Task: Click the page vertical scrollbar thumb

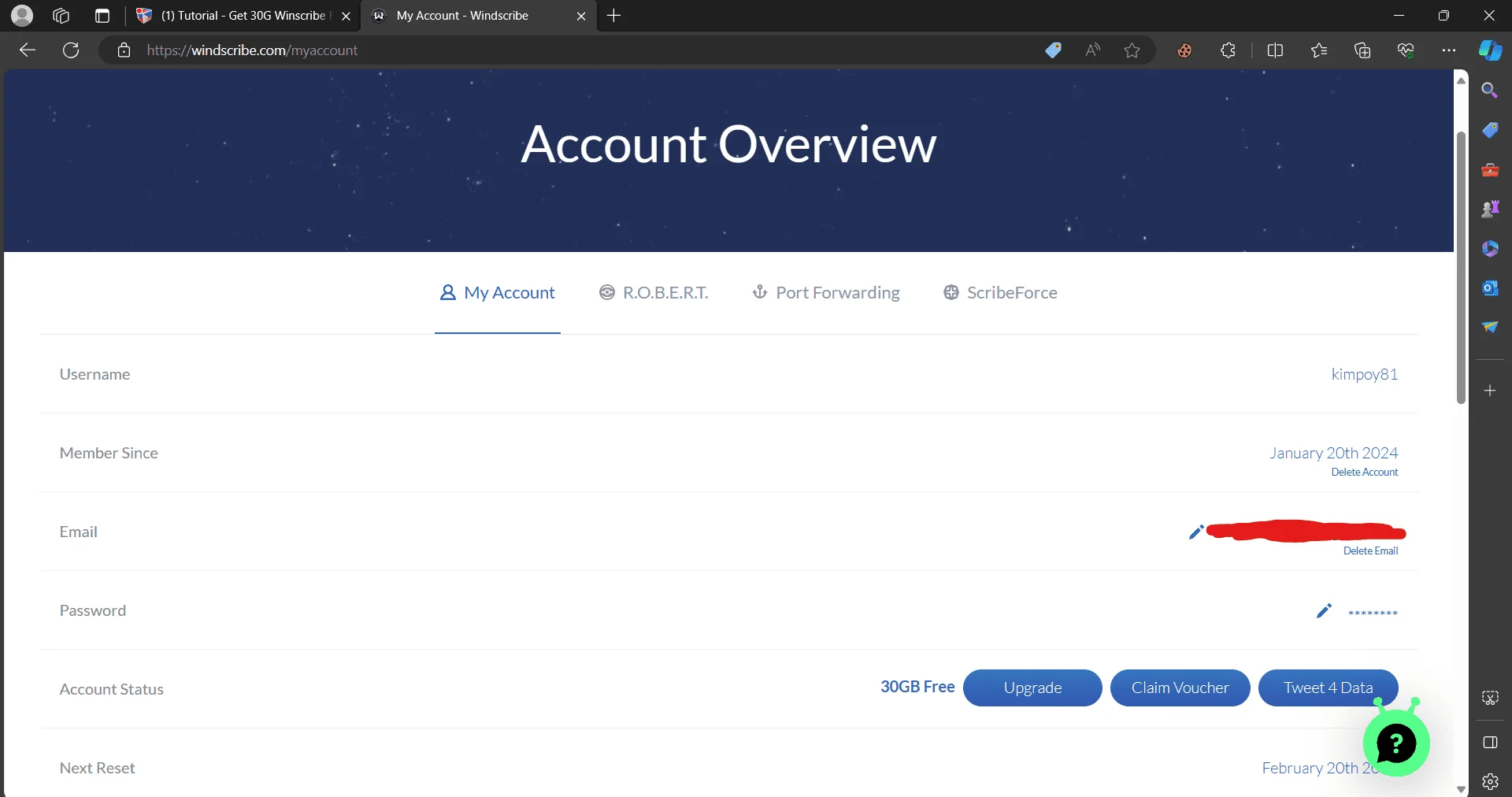Action: (1461, 268)
